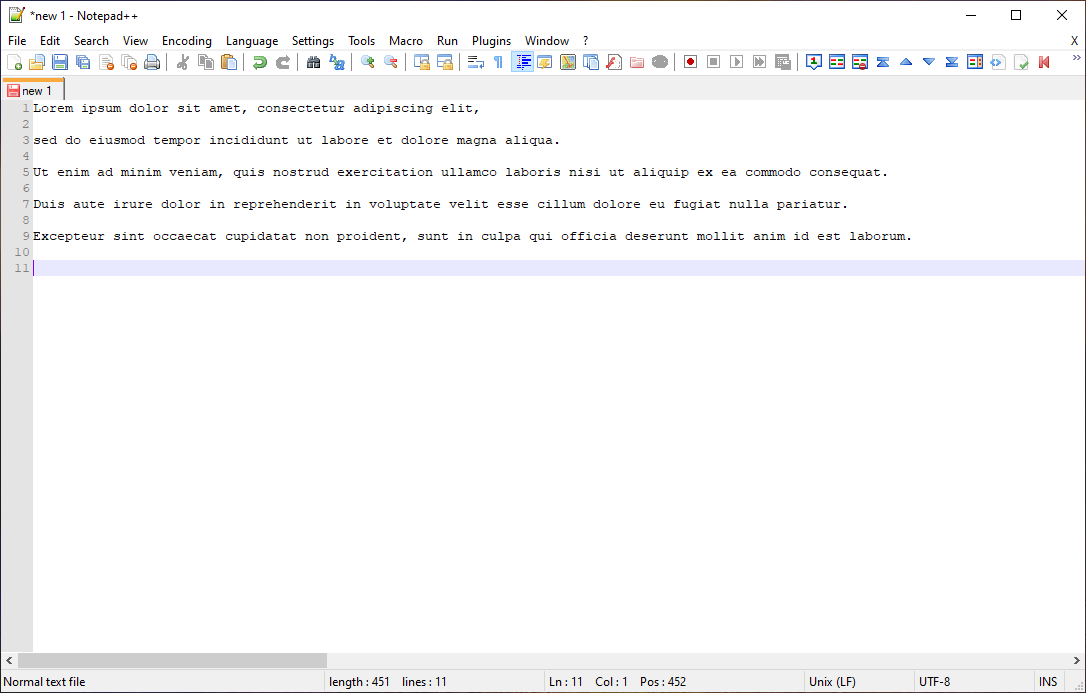Click the Open file folder icon

pyautogui.click(x=37, y=62)
